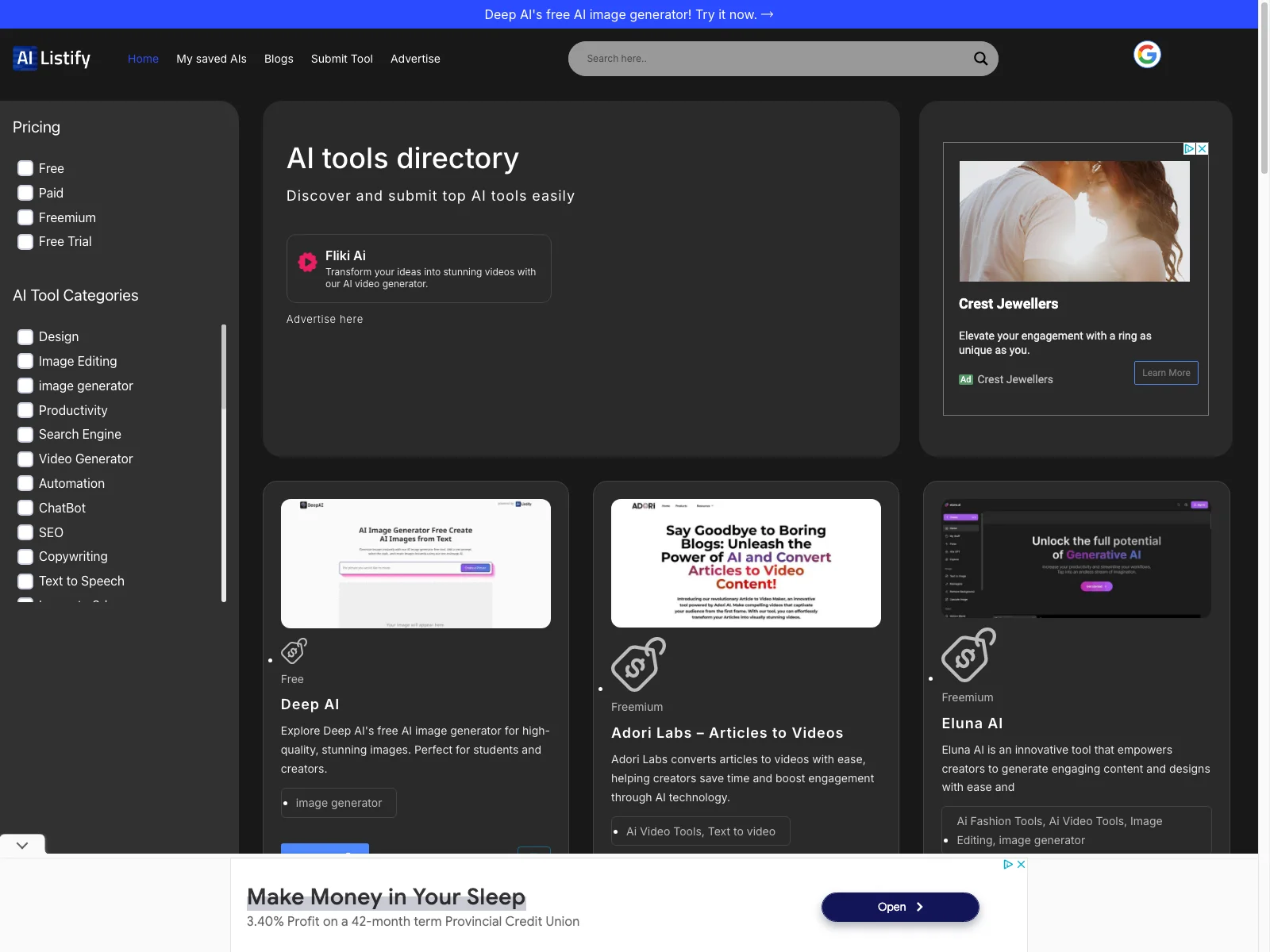Image resolution: width=1270 pixels, height=952 pixels.
Task: Open AdChoices icon on bottom banner ad
Action: coord(1008,864)
